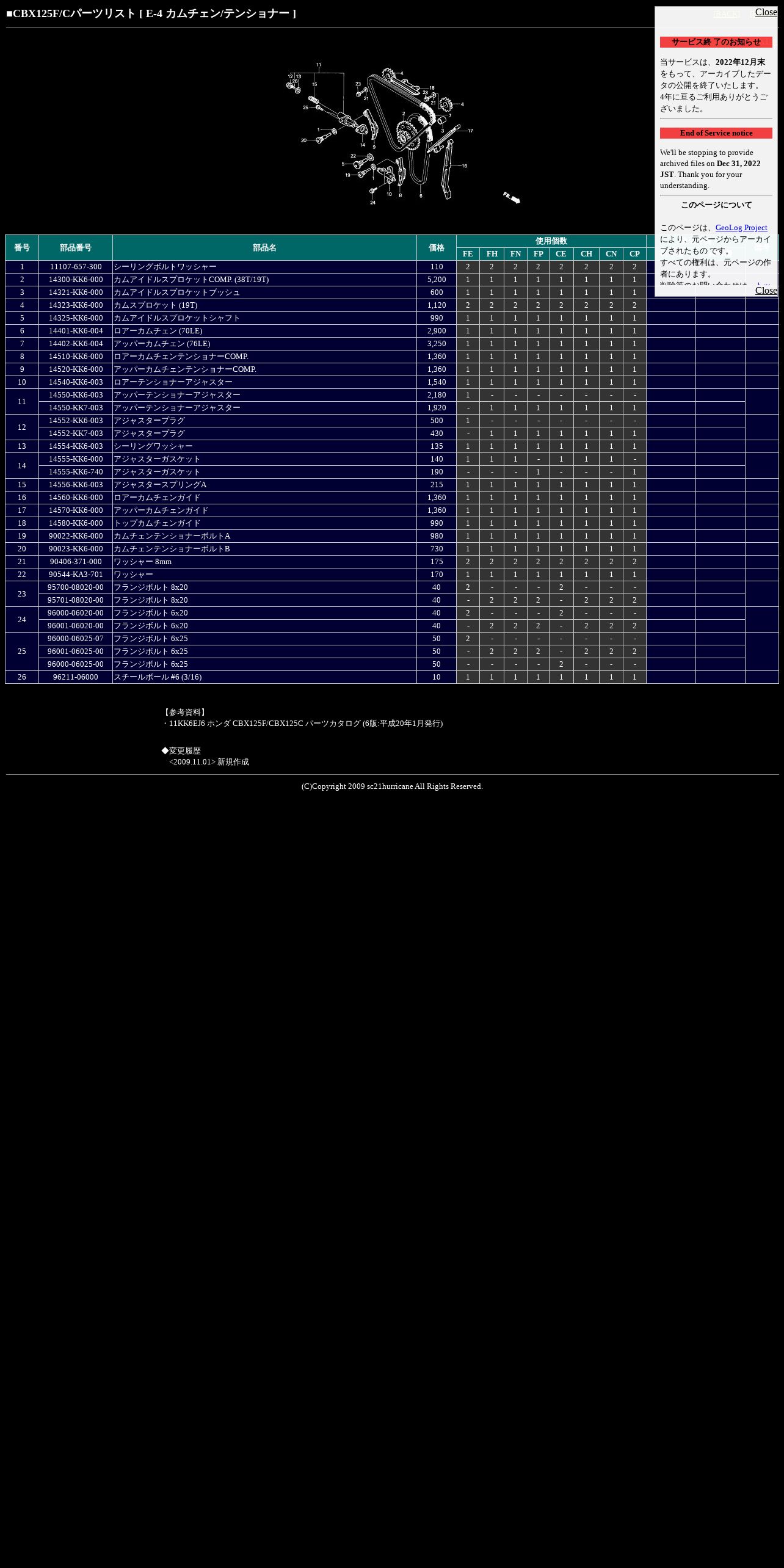Viewport: 784px width, 1568px height.
Task: Click the 部品番号 column header
Action: (x=76, y=248)
